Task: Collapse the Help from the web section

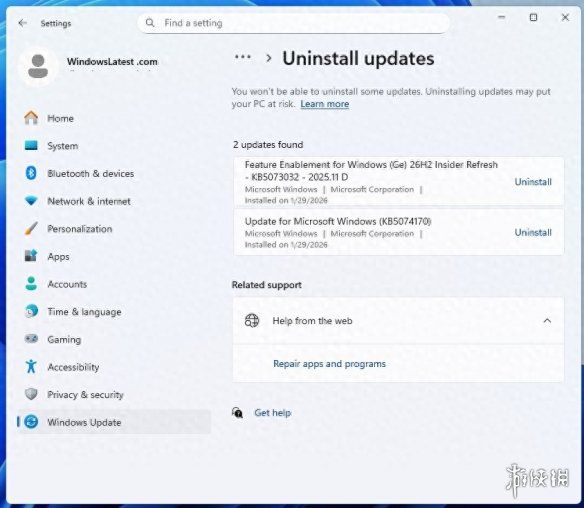Action: pyautogui.click(x=547, y=321)
